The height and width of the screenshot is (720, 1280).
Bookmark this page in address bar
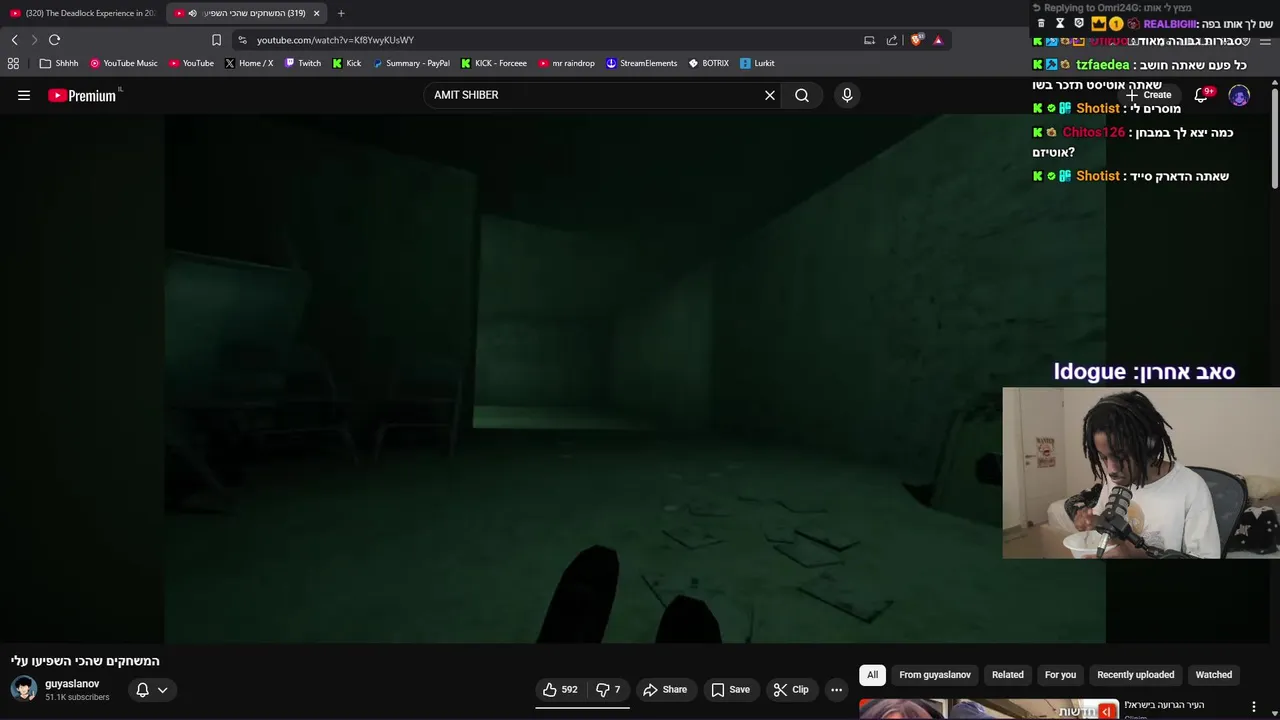pos(216,40)
